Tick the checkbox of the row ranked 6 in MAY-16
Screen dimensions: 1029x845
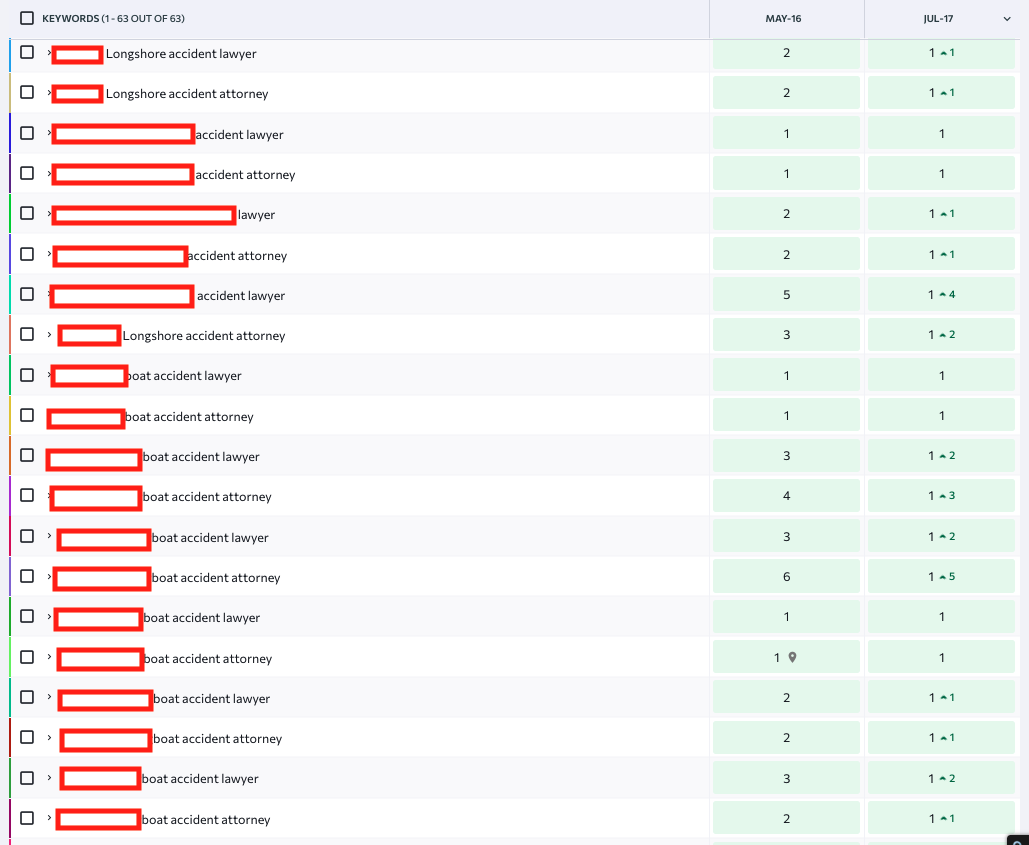(27, 576)
